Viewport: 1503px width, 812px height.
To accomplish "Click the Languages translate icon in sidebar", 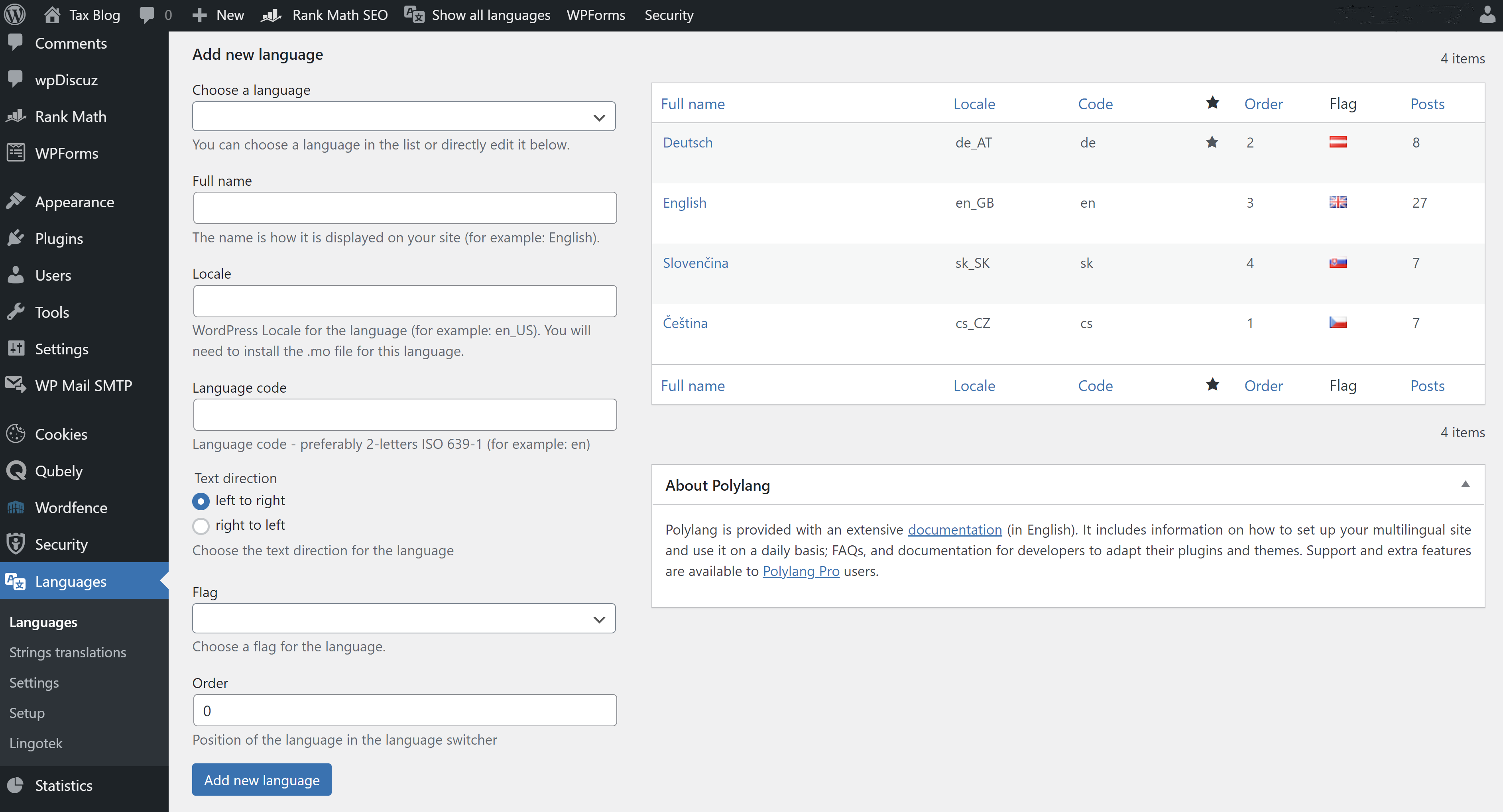I will [x=15, y=582].
